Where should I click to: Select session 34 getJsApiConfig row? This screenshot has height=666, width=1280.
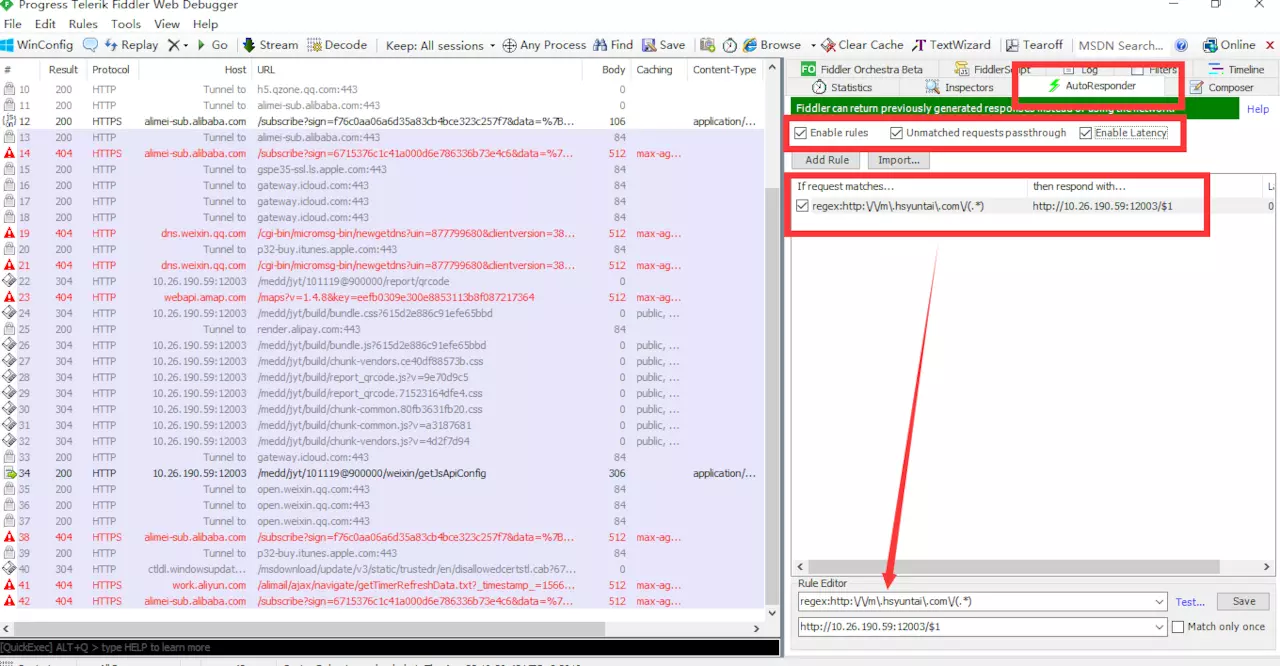[x=382, y=473]
